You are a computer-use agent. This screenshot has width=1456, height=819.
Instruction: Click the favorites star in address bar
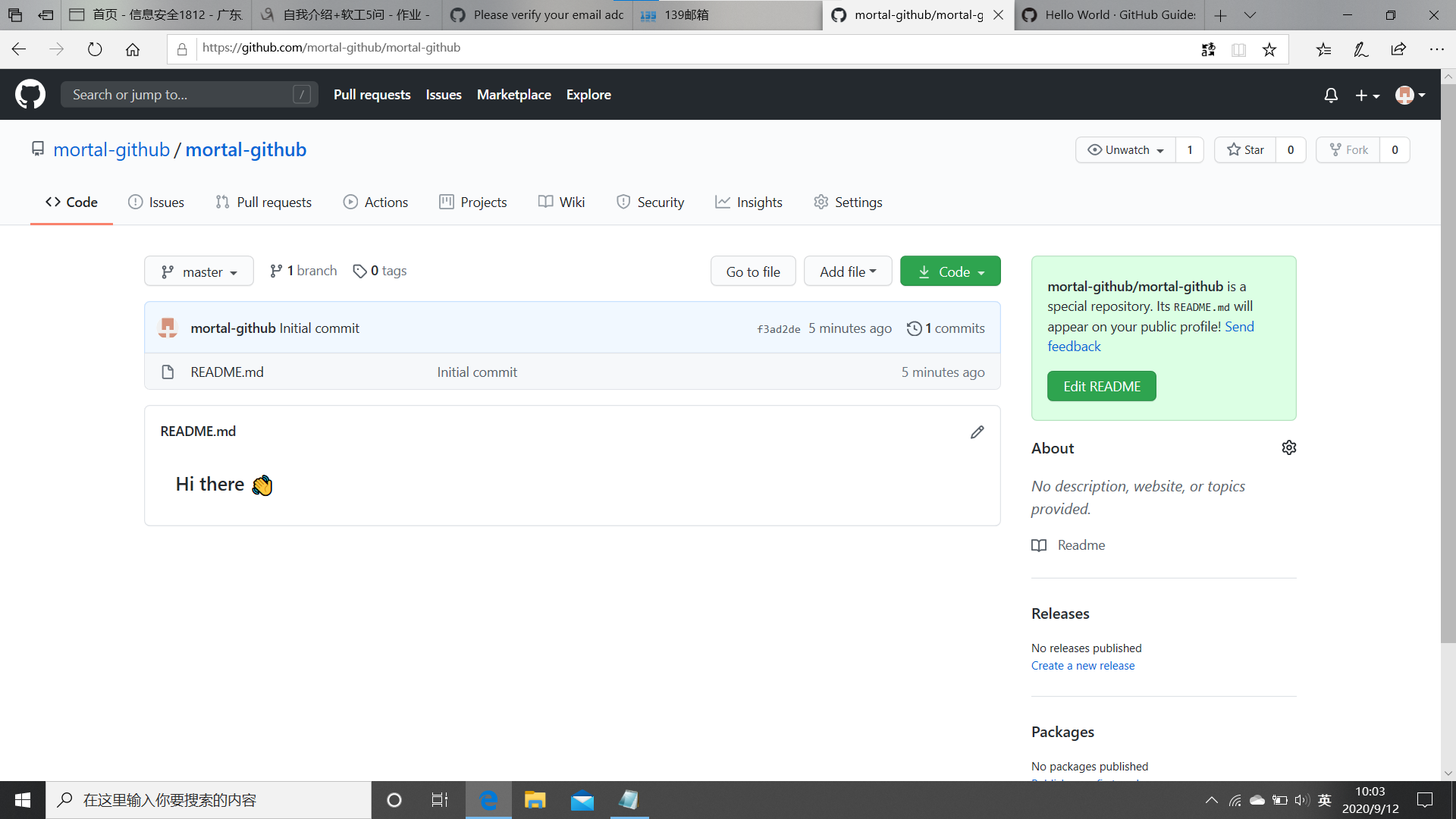click(x=1269, y=49)
